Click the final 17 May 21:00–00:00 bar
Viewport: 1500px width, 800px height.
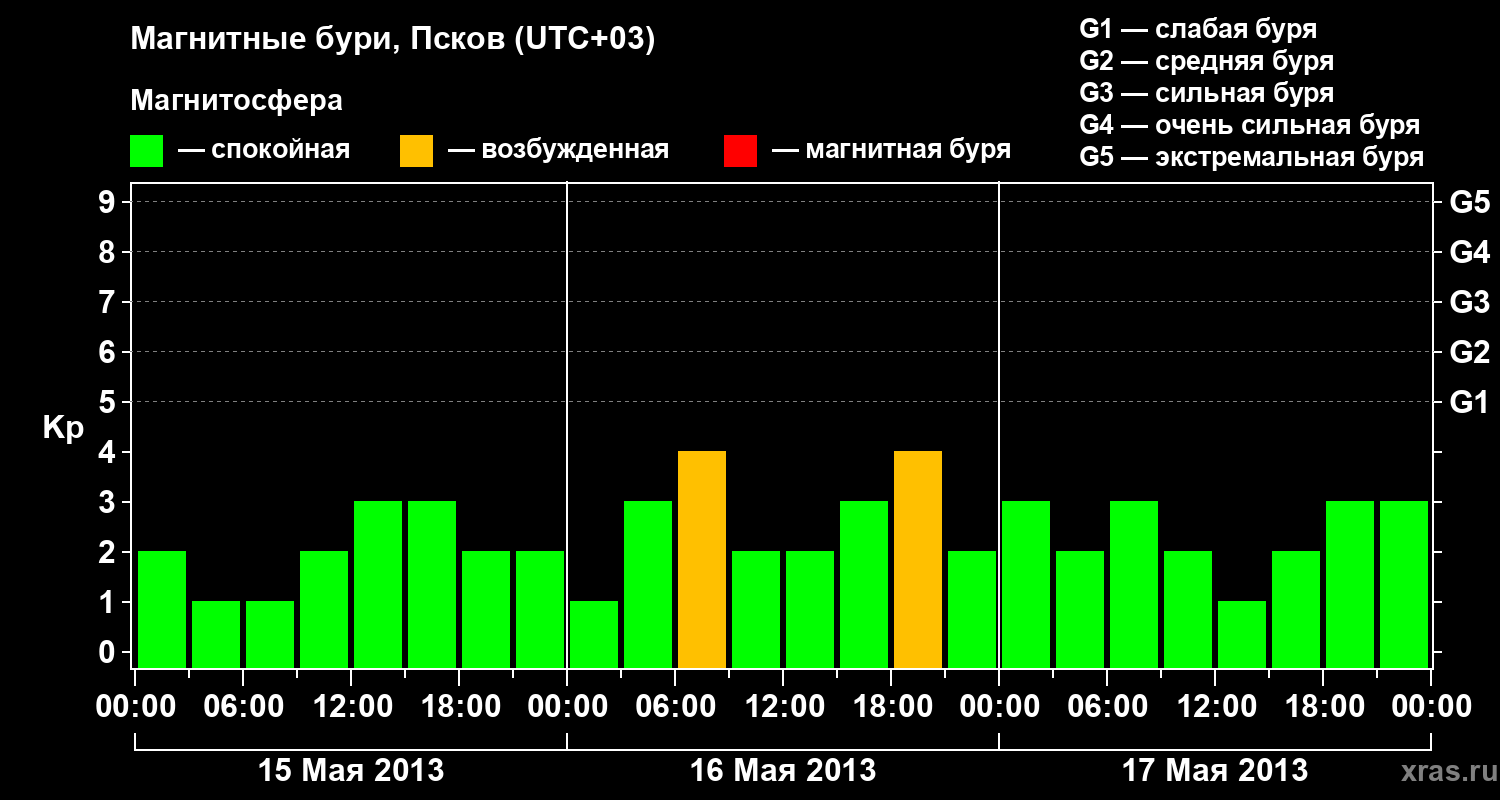pos(1404,585)
